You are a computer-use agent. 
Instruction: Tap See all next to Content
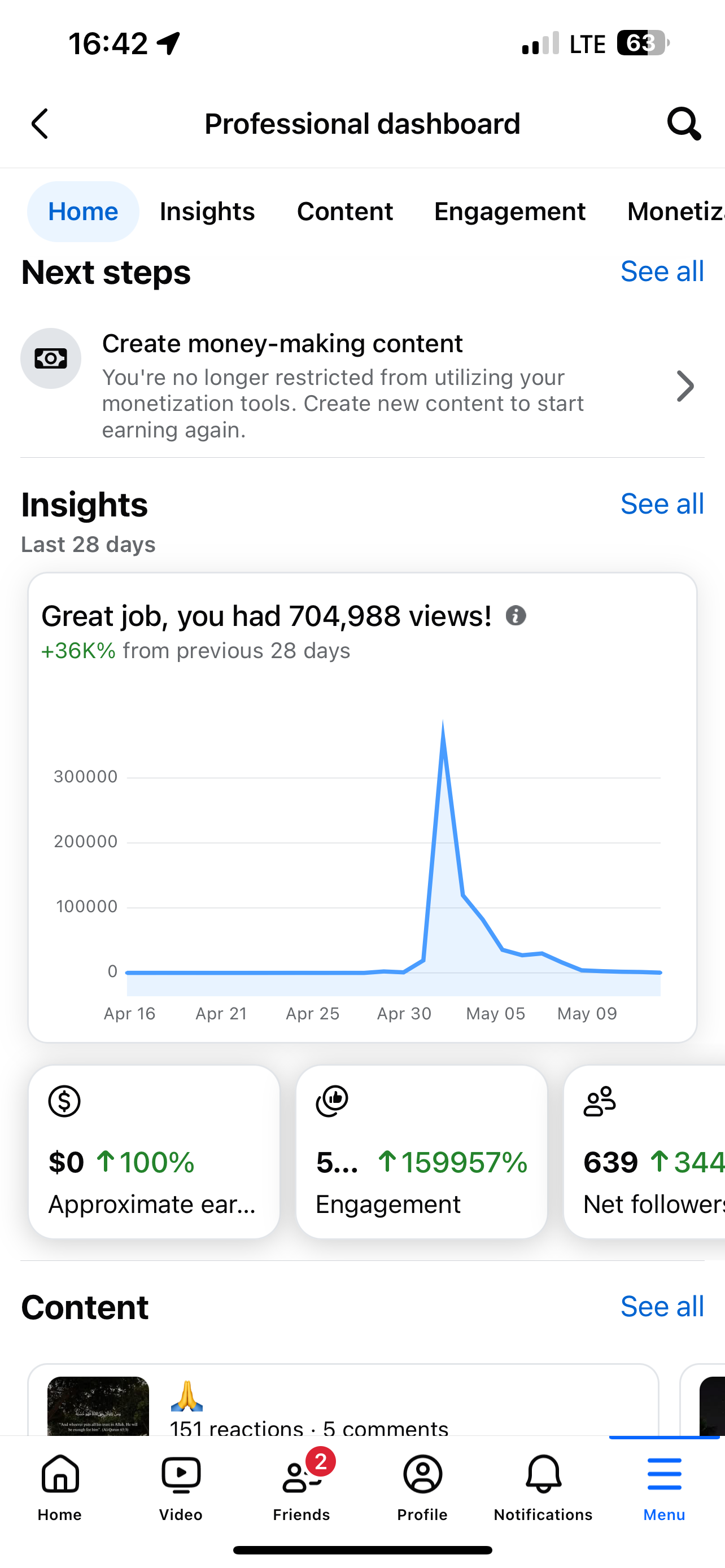(662, 1307)
